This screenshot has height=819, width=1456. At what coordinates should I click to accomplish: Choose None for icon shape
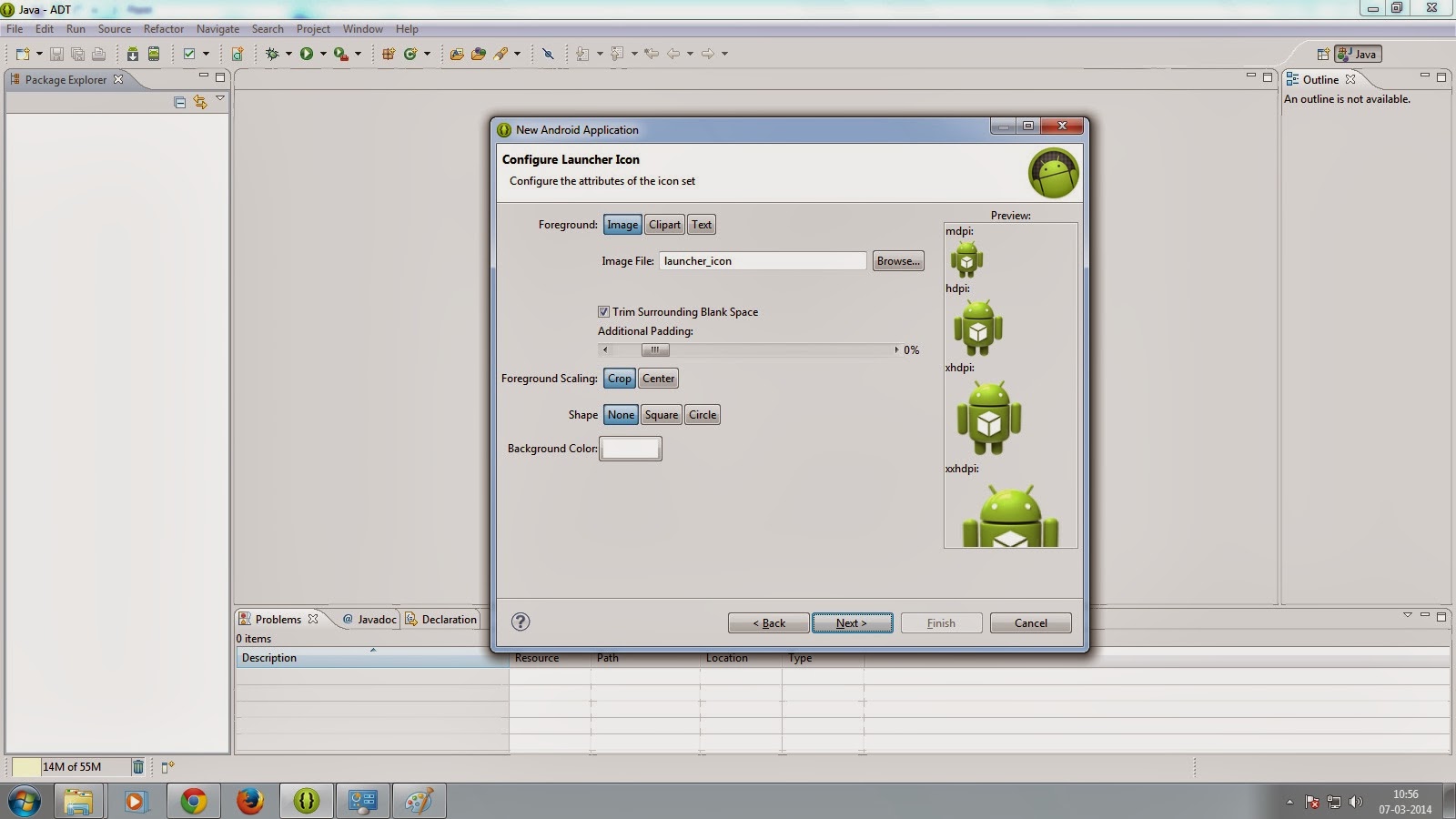point(621,415)
